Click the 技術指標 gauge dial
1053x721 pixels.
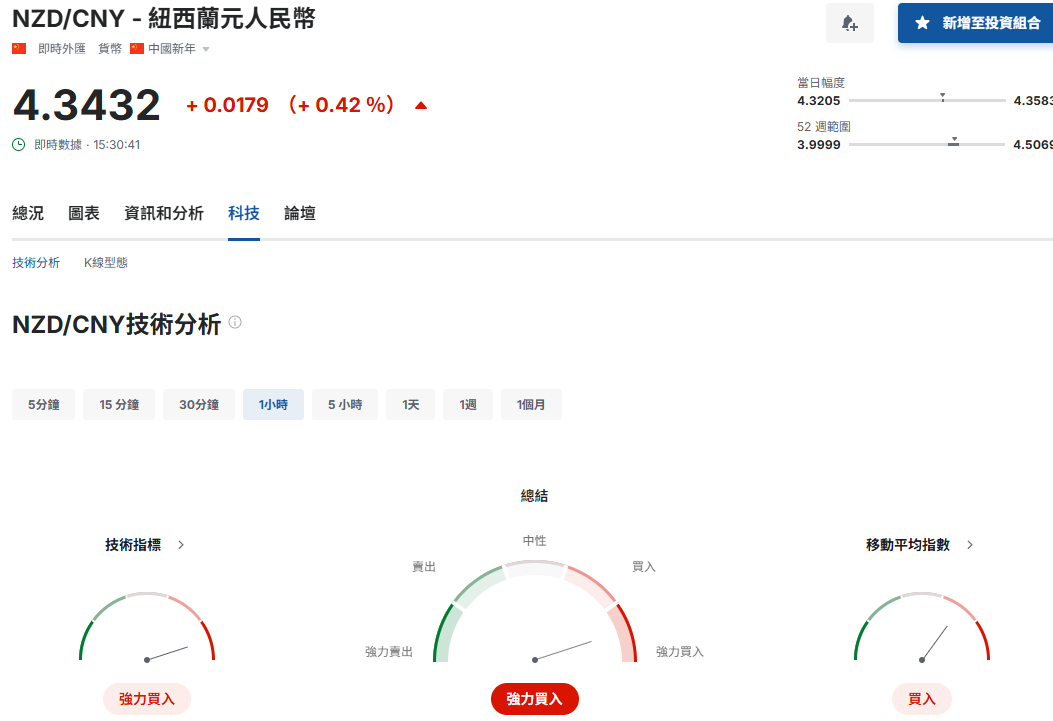tap(147, 628)
